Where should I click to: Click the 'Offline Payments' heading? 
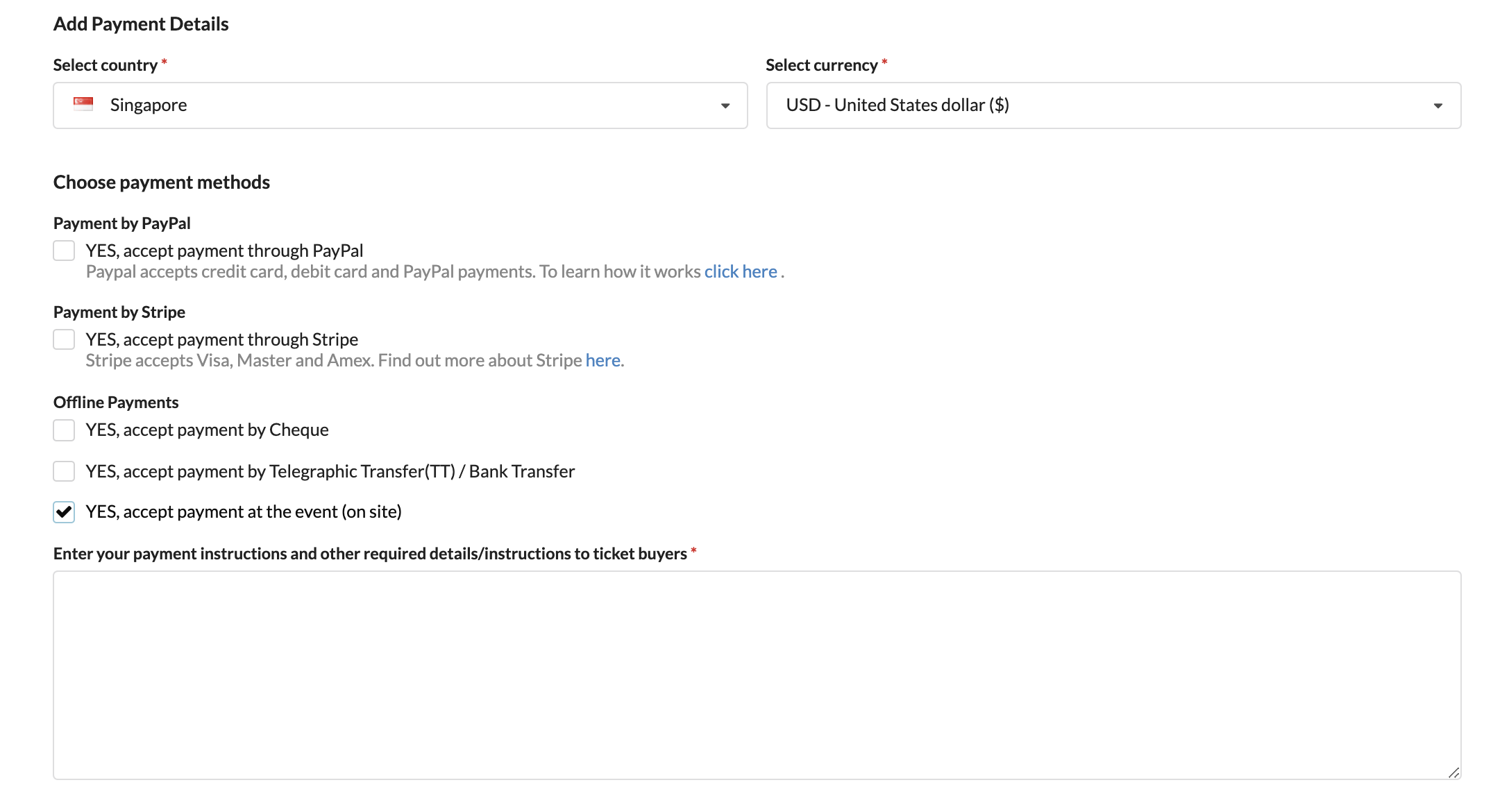(x=116, y=403)
